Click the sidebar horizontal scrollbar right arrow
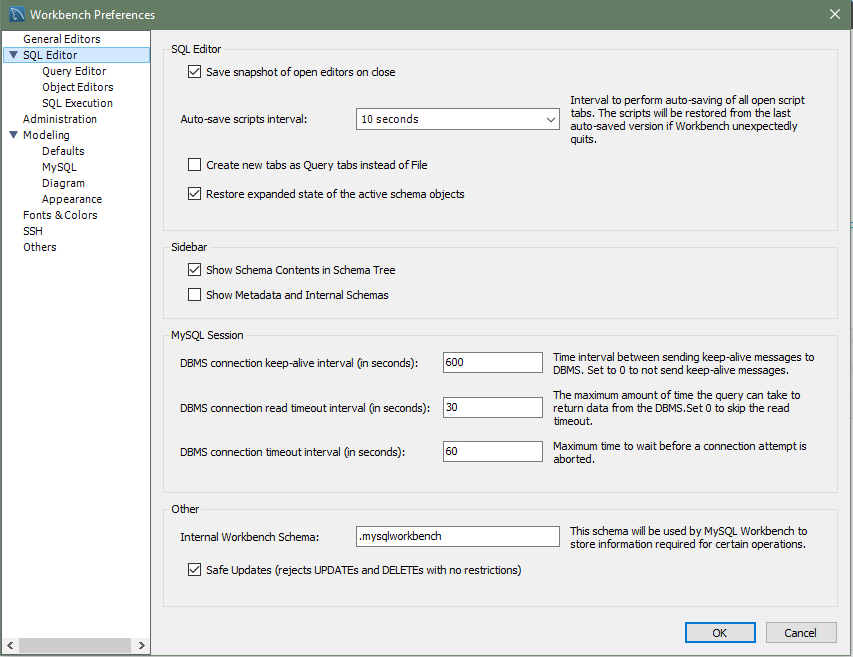The image size is (853, 657). click(141, 646)
